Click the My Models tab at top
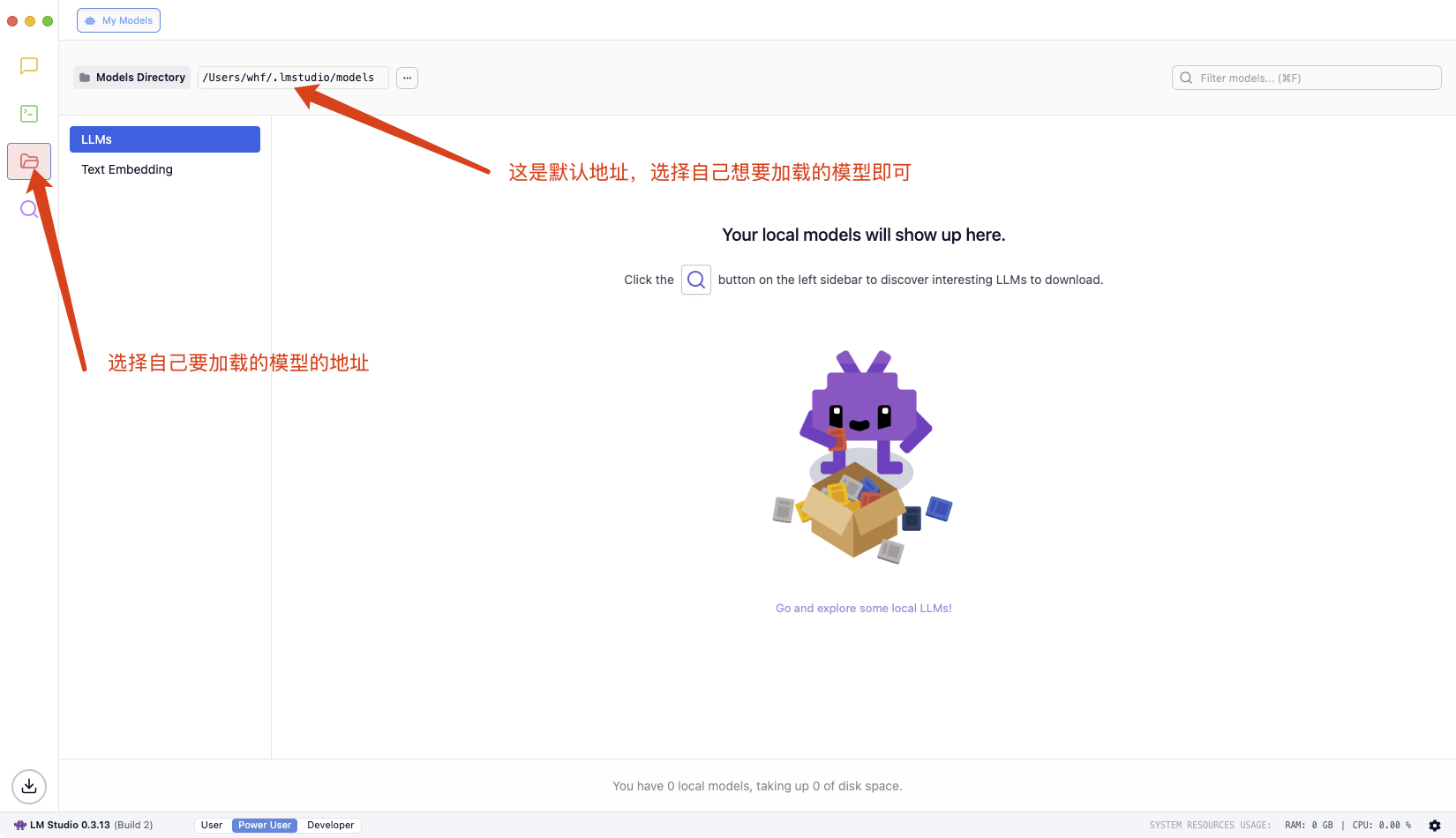 tap(118, 20)
